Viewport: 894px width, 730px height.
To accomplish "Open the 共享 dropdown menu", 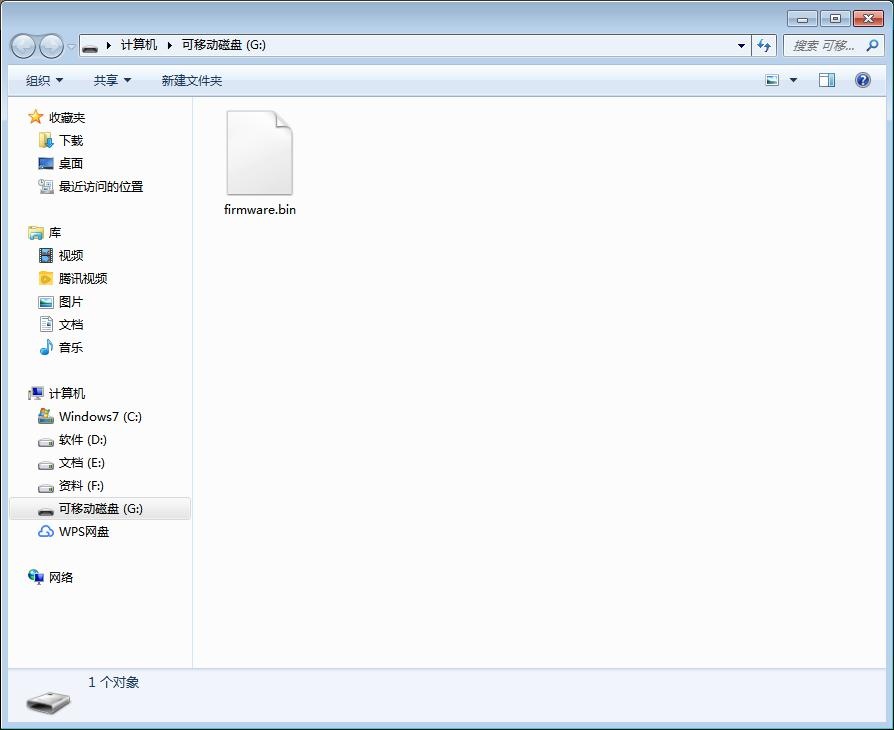I will coord(112,80).
